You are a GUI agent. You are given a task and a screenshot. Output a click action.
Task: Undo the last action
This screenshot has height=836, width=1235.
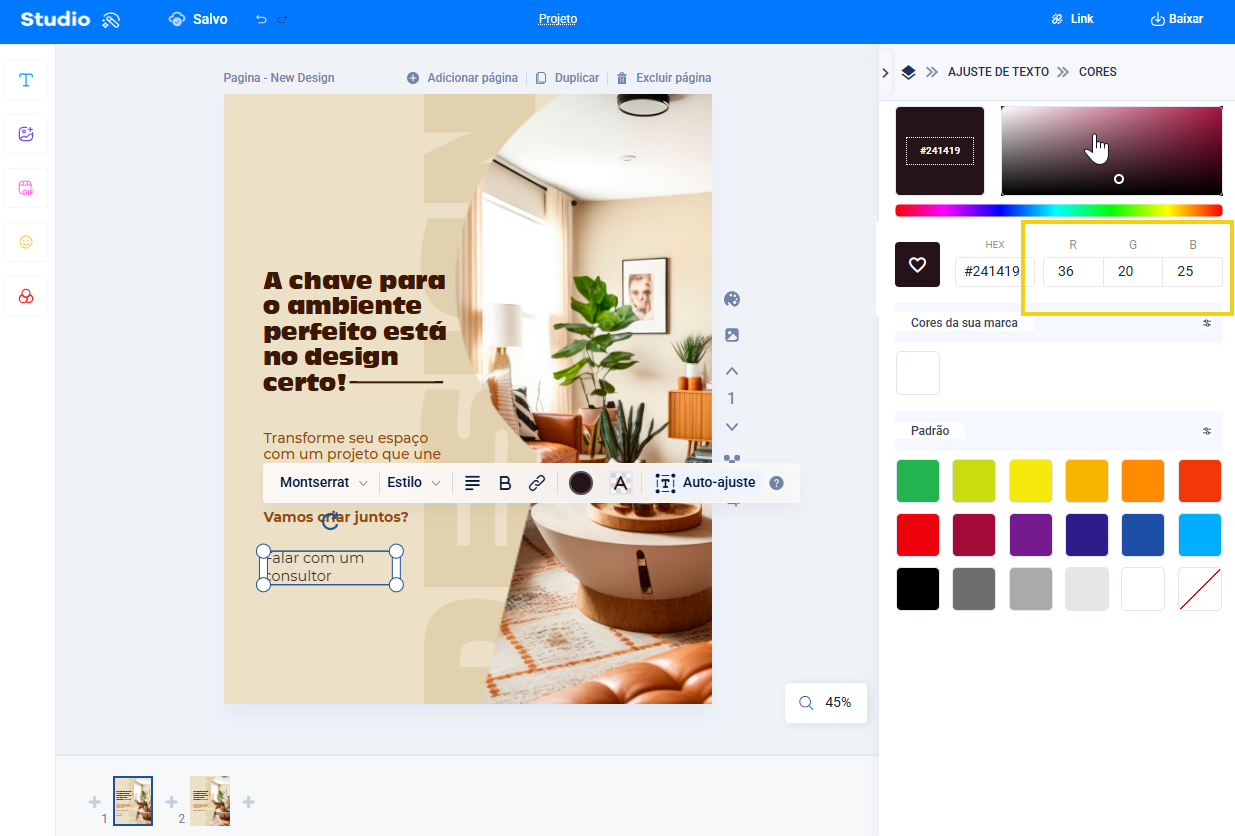click(x=261, y=19)
